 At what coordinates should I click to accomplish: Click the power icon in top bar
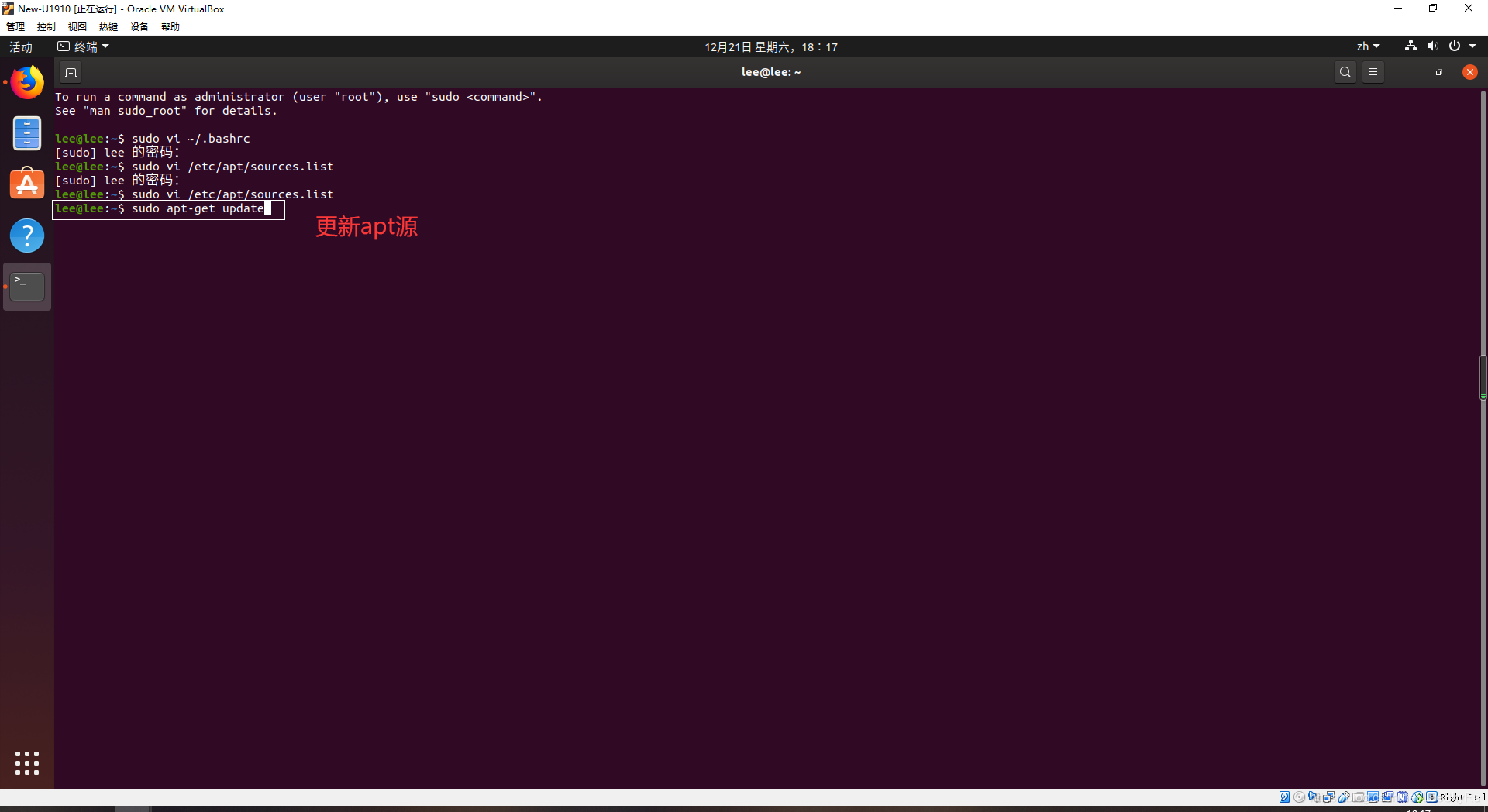click(1455, 46)
